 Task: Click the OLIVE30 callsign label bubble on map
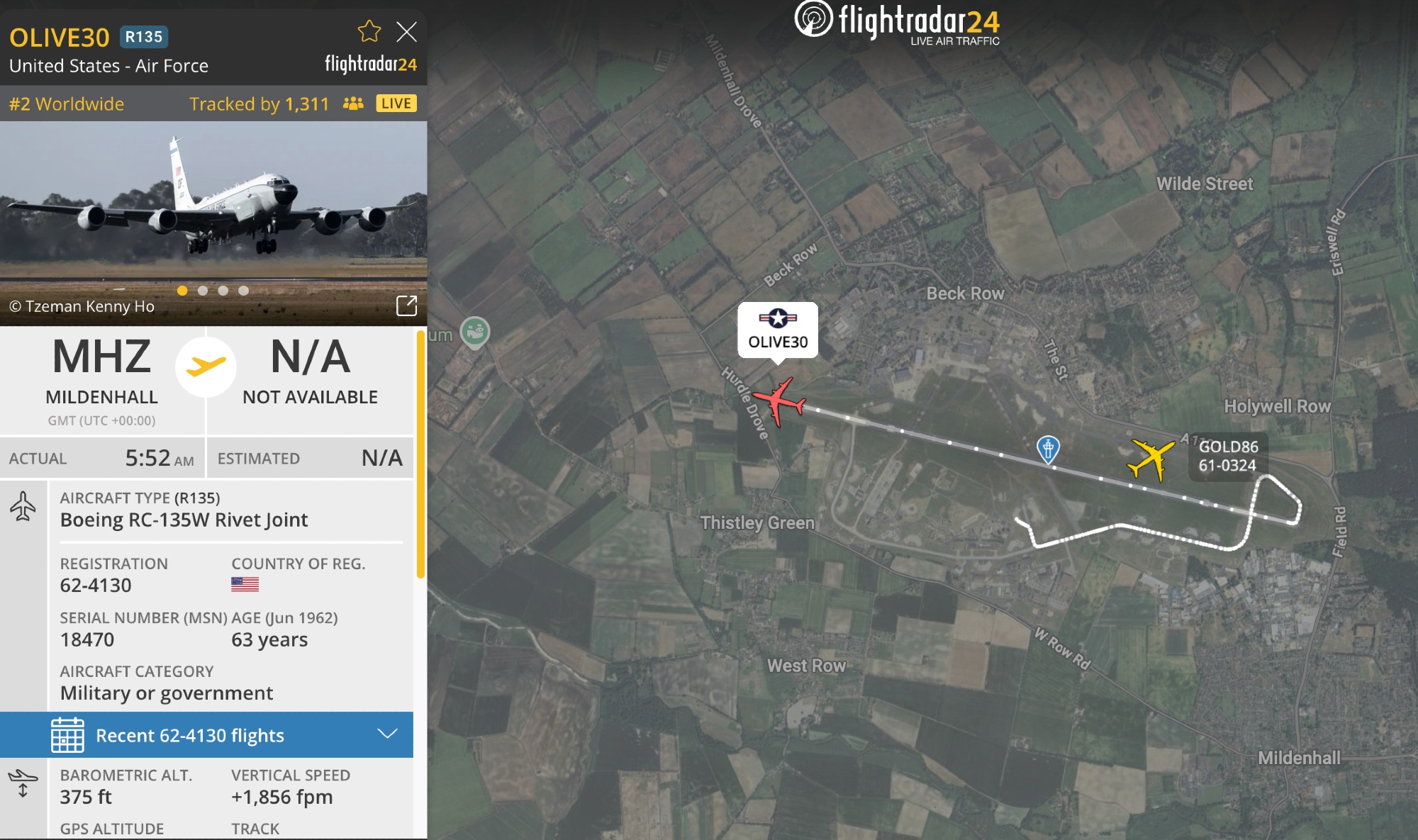tap(778, 331)
